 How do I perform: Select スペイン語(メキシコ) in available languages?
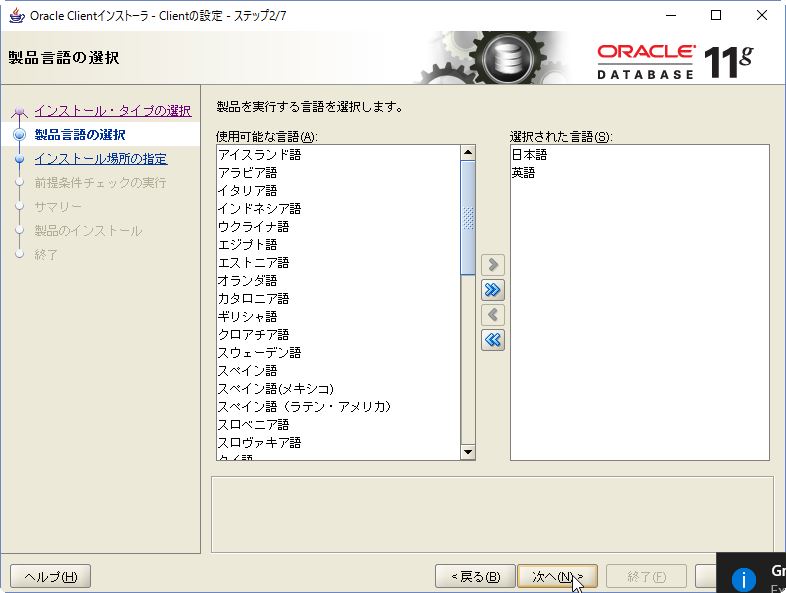pyautogui.click(x=338, y=389)
